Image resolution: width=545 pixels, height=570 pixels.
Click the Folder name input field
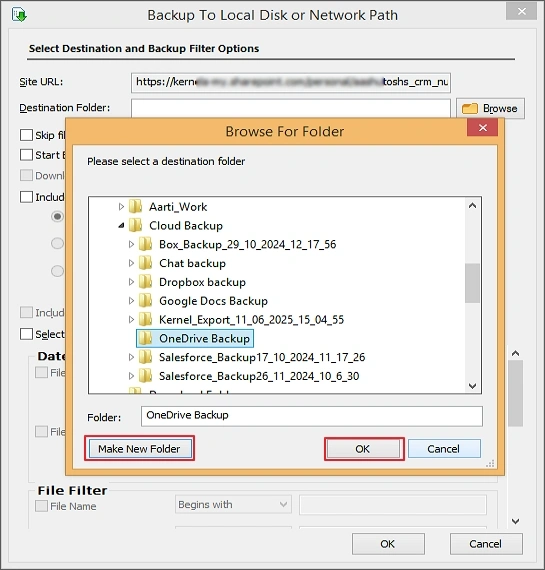click(x=312, y=416)
